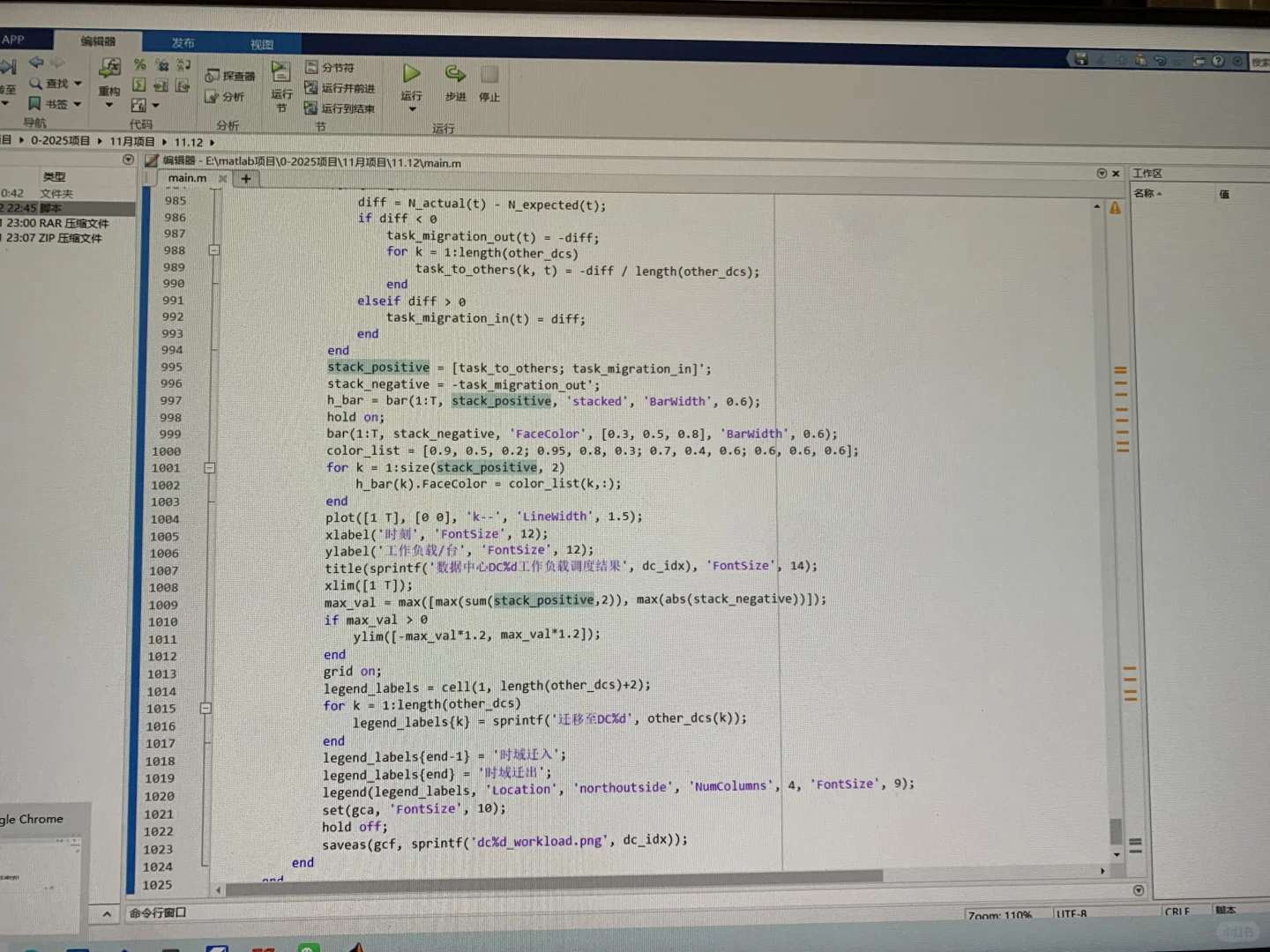Click the 0-2025项目 folder in address path
This screenshot has height=952, width=1270.
(x=60, y=140)
